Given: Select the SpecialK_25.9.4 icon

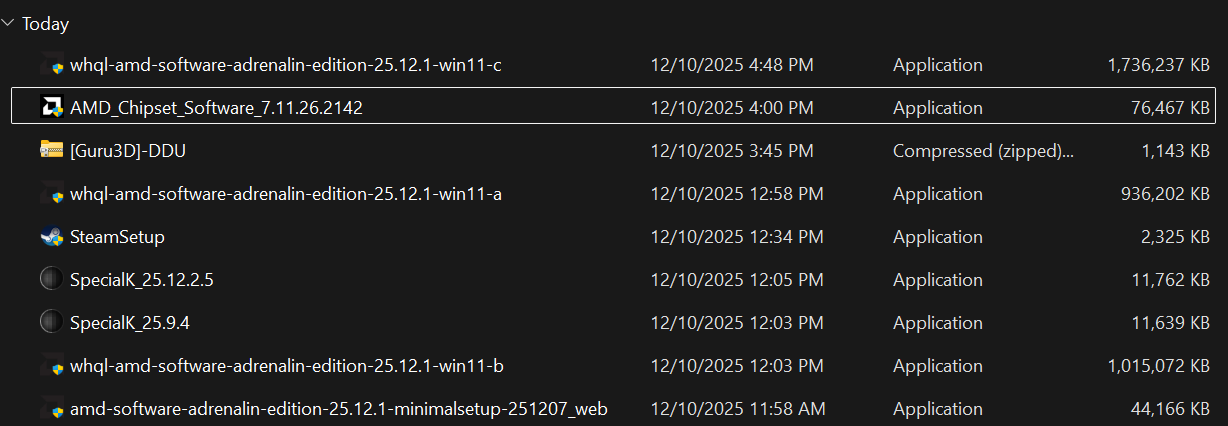Looking at the screenshot, I should coord(52,323).
